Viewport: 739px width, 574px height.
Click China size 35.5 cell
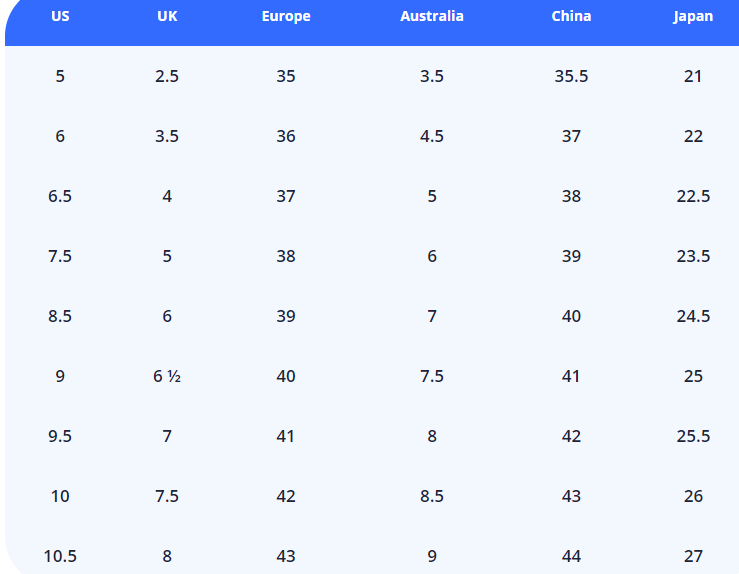571,76
